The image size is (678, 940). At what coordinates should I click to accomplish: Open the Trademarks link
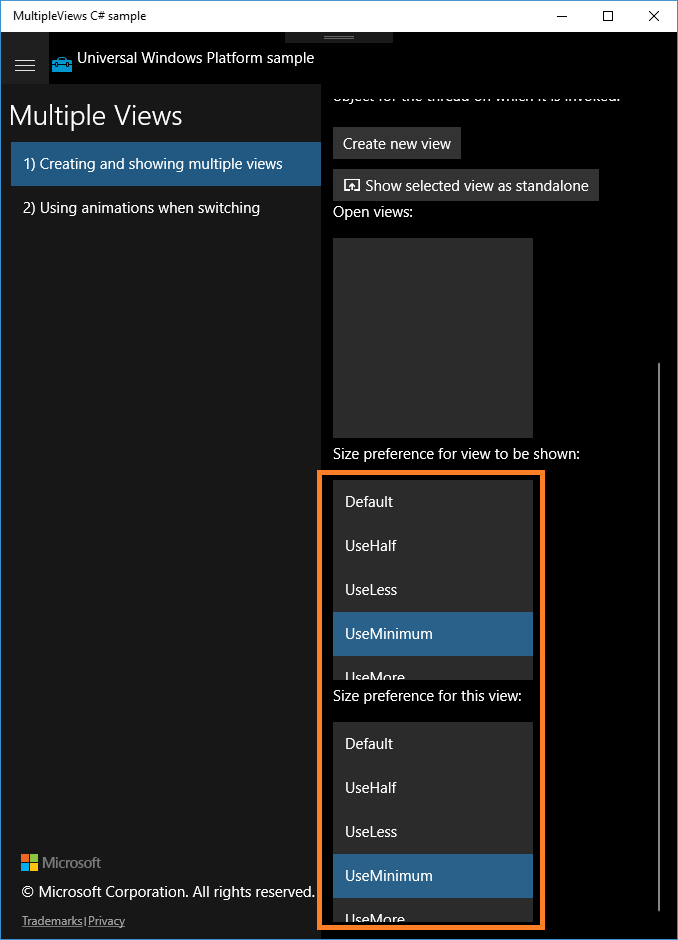click(51, 920)
